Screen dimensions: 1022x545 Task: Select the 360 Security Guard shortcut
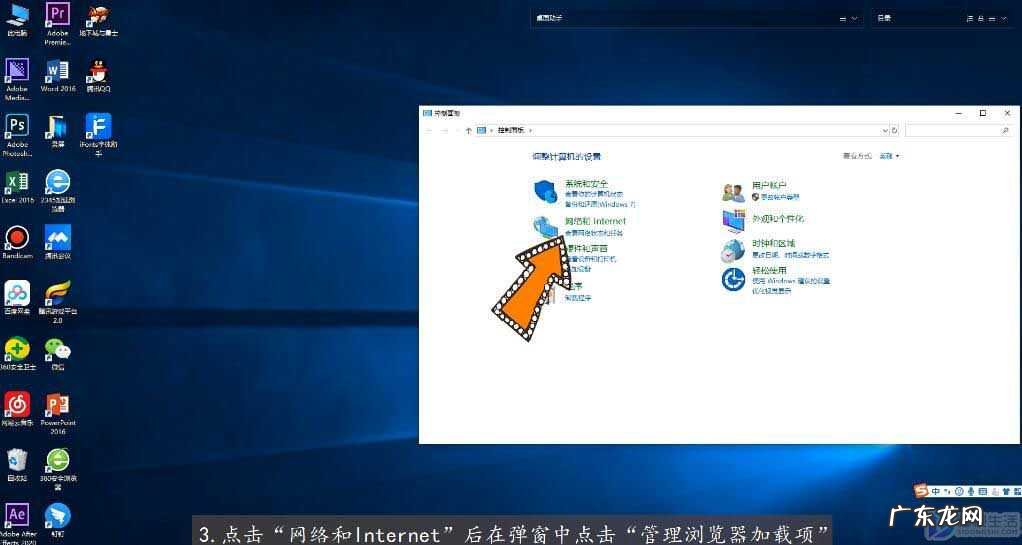click(17, 355)
